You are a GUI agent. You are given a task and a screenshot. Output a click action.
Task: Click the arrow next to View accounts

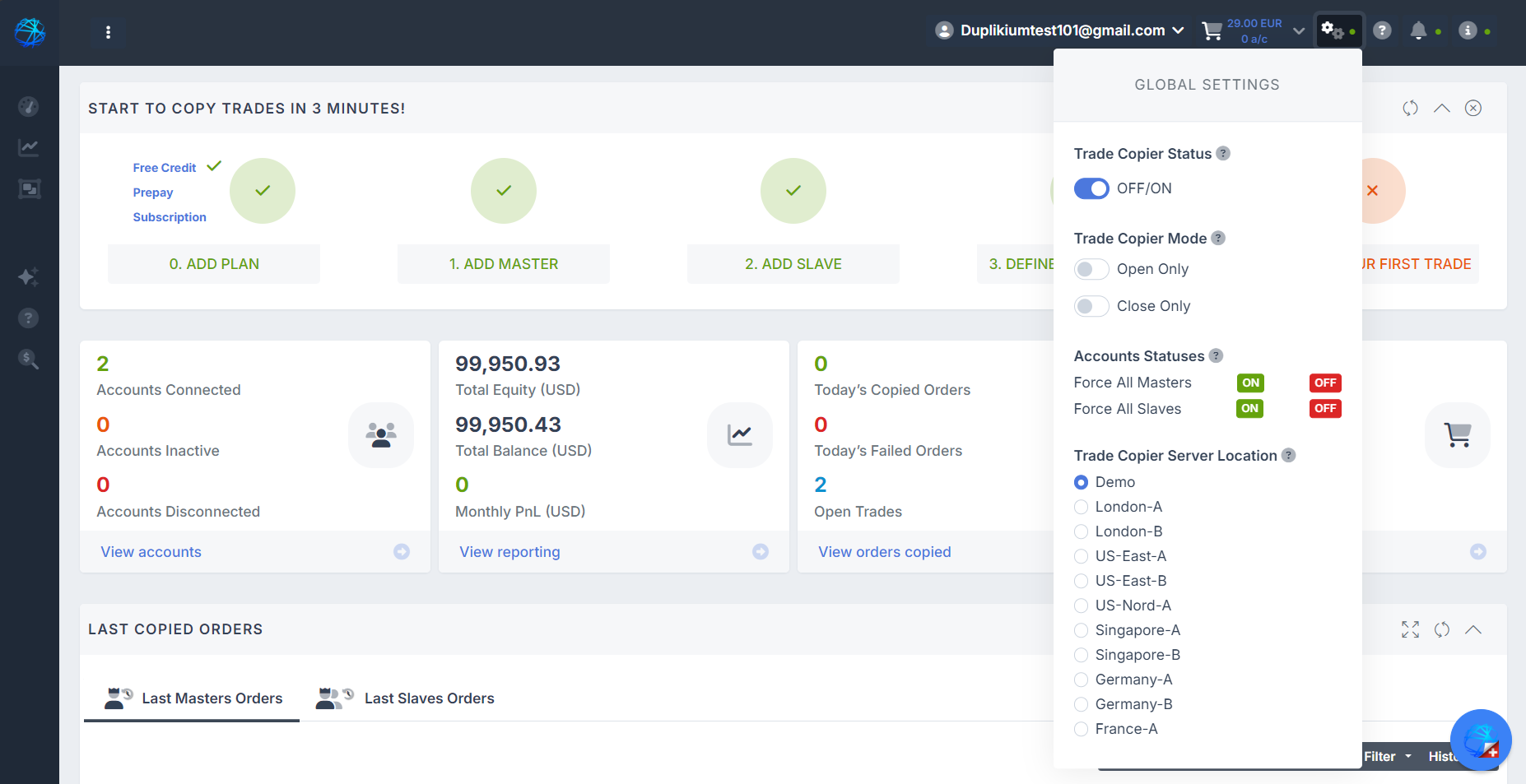pyautogui.click(x=402, y=552)
